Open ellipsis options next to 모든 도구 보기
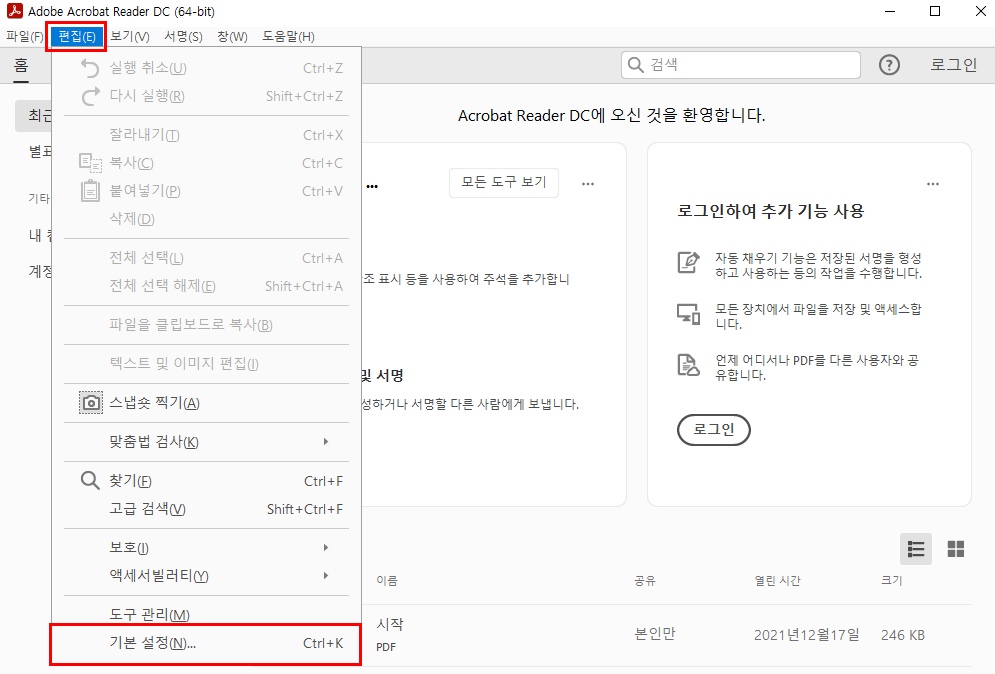Screen dimensions: 995x674 (588, 184)
